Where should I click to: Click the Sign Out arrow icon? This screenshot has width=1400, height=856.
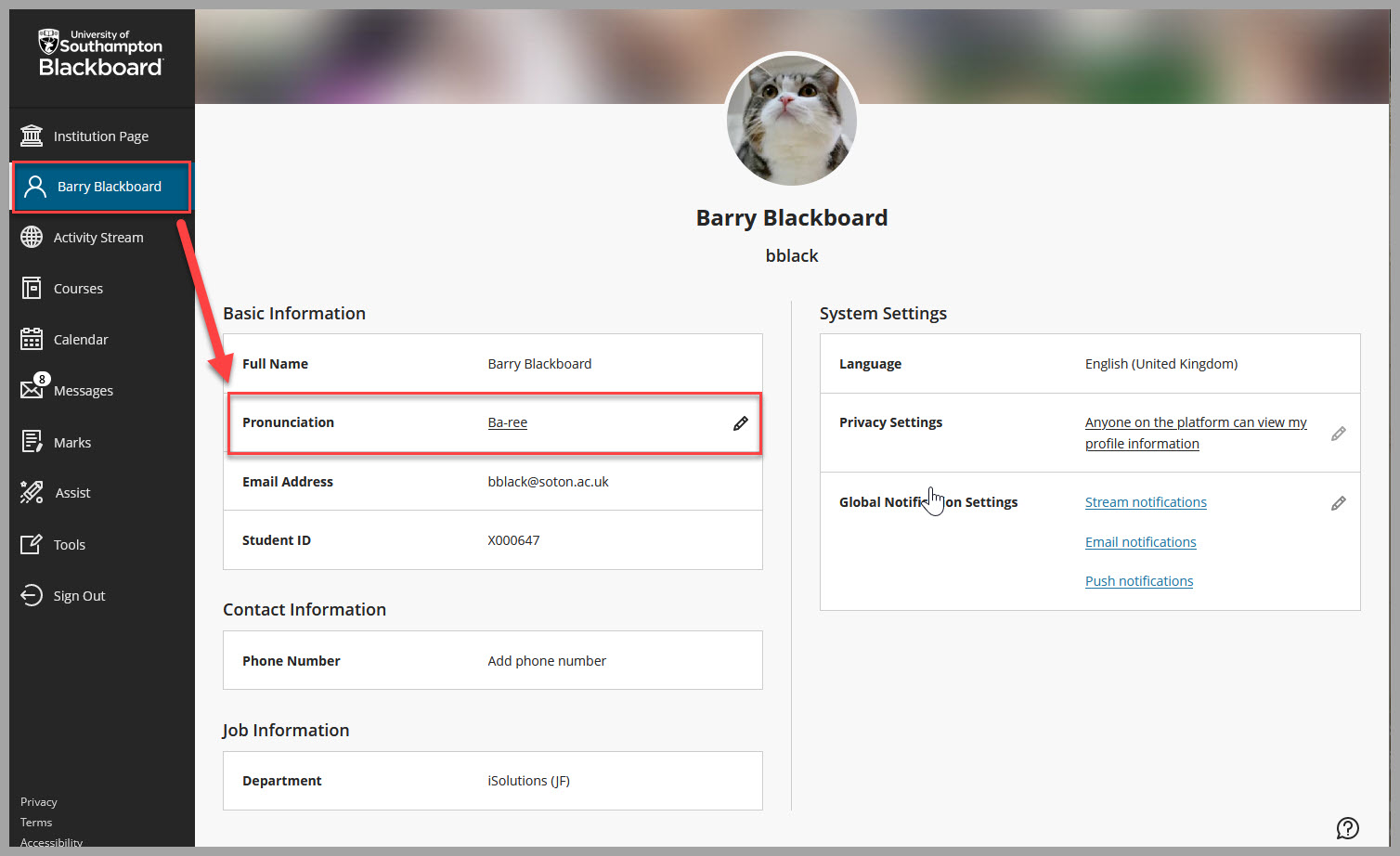coord(32,595)
